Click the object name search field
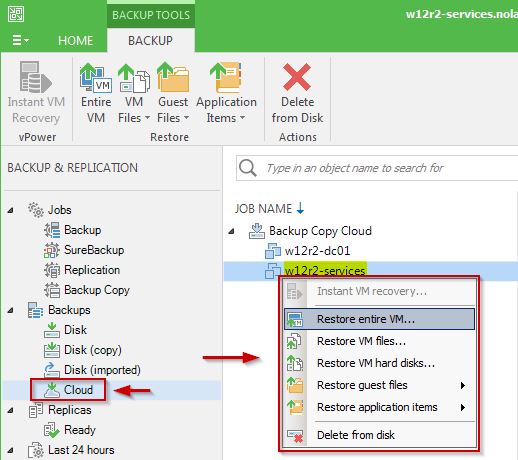 (x=377, y=168)
